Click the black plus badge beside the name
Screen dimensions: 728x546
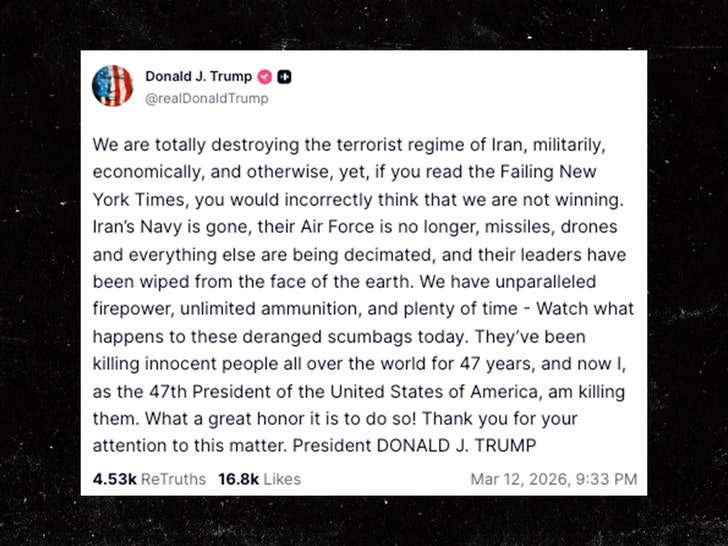coord(284,77)
